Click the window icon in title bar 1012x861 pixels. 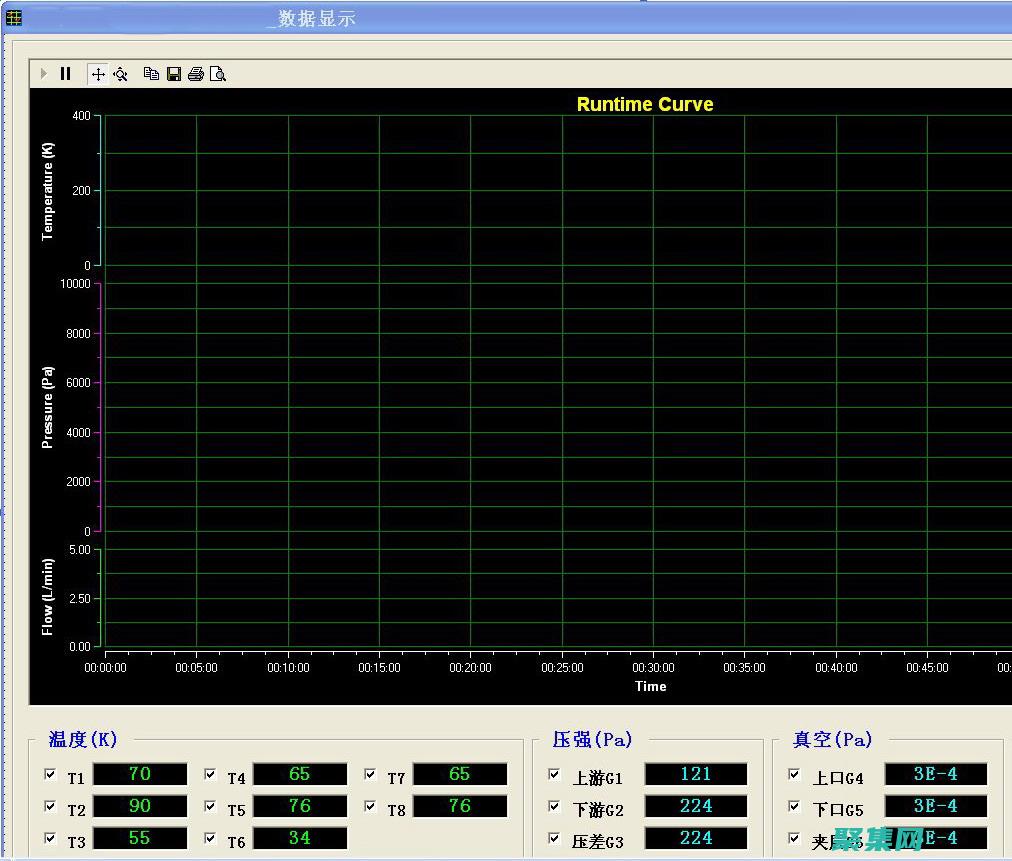click(x=14, y=17)
